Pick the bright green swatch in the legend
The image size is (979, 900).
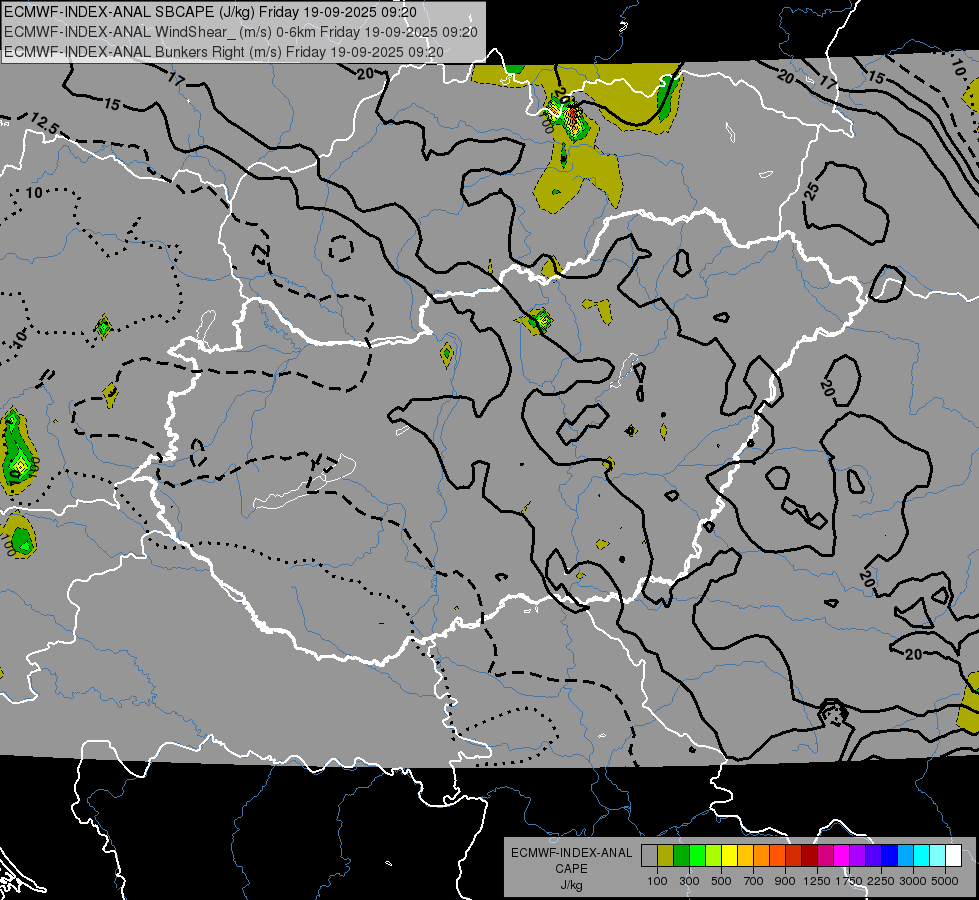pyautogui.click(x=697, y=856)
